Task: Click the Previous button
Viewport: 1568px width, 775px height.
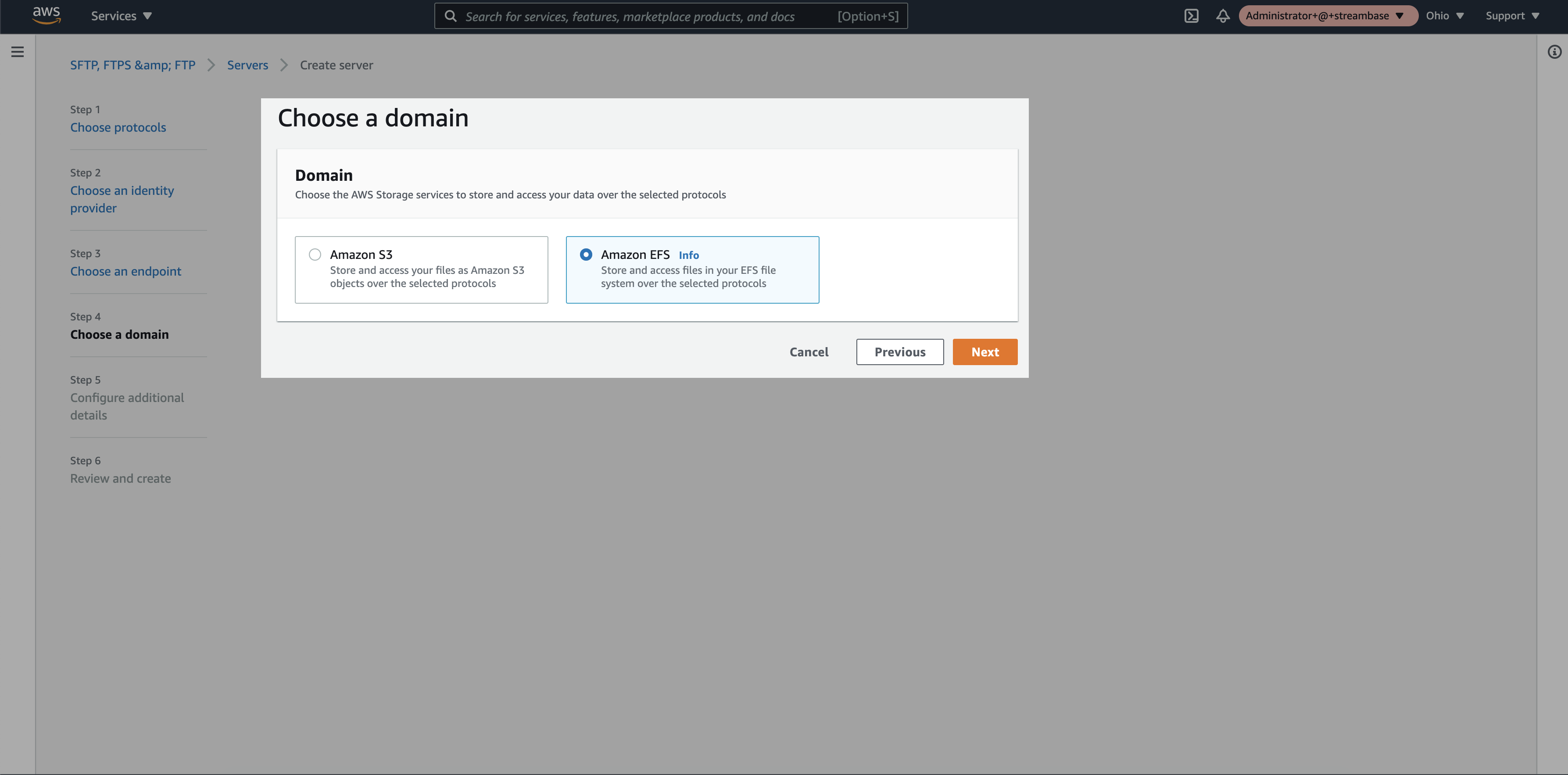Action: click(x=900, y=352)
